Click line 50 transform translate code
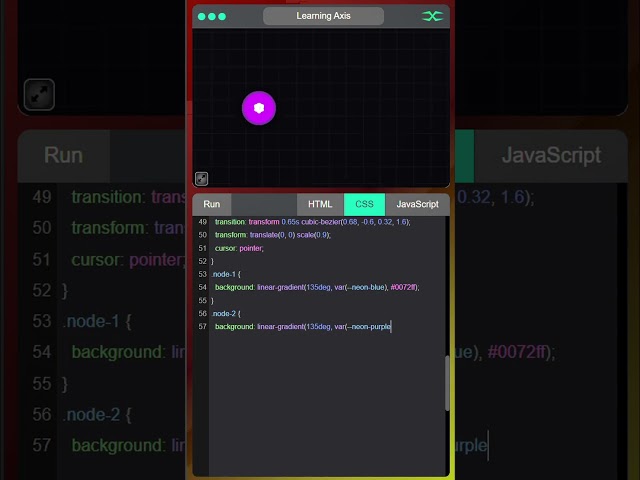 [273, 235]
